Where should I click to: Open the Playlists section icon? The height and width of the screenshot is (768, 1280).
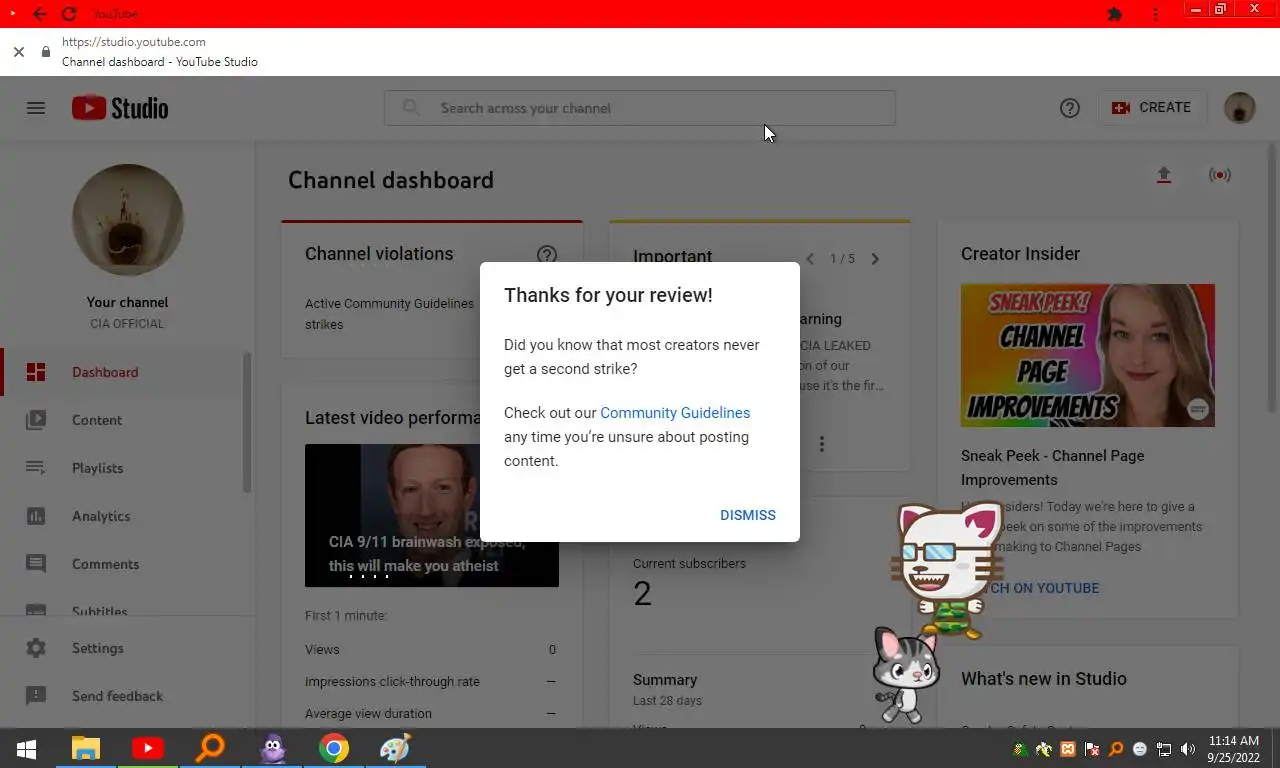(36, 468)
